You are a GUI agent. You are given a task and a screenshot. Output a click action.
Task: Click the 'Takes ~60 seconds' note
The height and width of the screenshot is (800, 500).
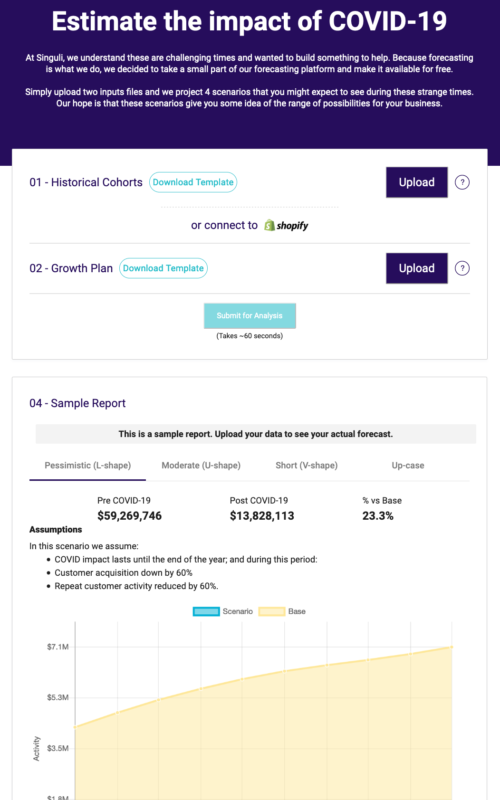[x=249, y=336]
